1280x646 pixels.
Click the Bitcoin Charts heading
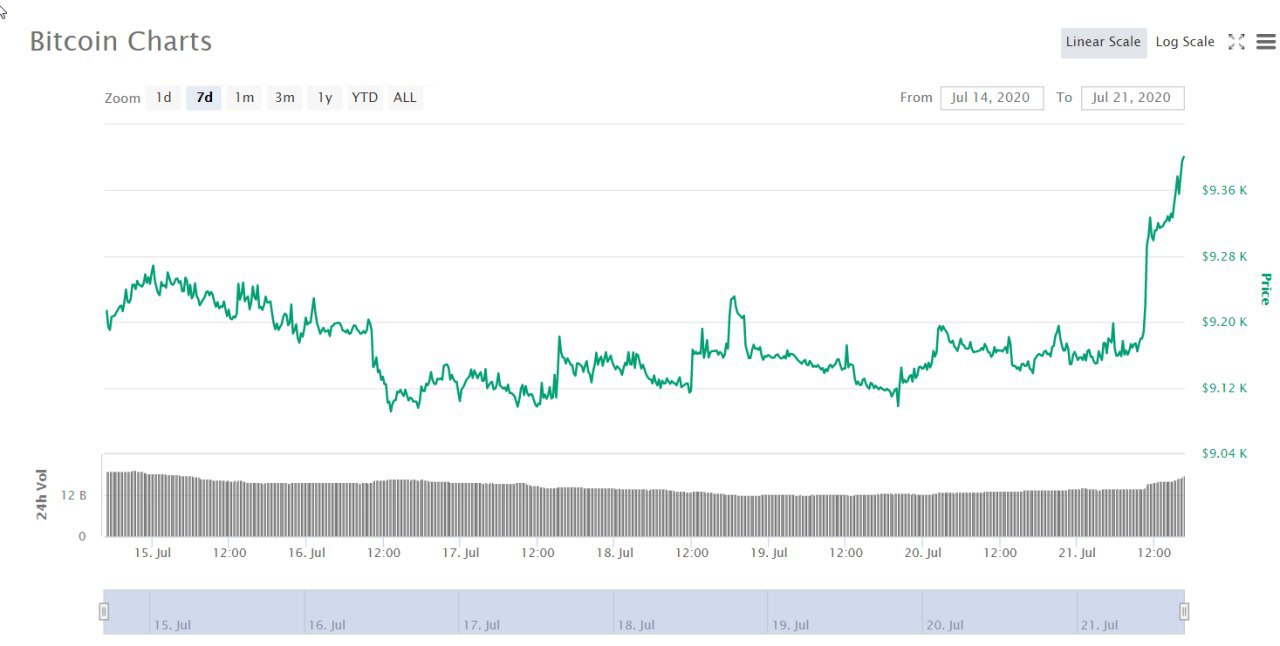pyautogui.click(x=121, y=42)
